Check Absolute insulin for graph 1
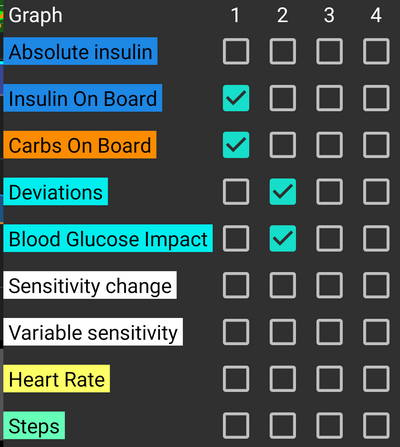This screenshot has height=447, width=400. pyautogui.click(x=236, y=51)
